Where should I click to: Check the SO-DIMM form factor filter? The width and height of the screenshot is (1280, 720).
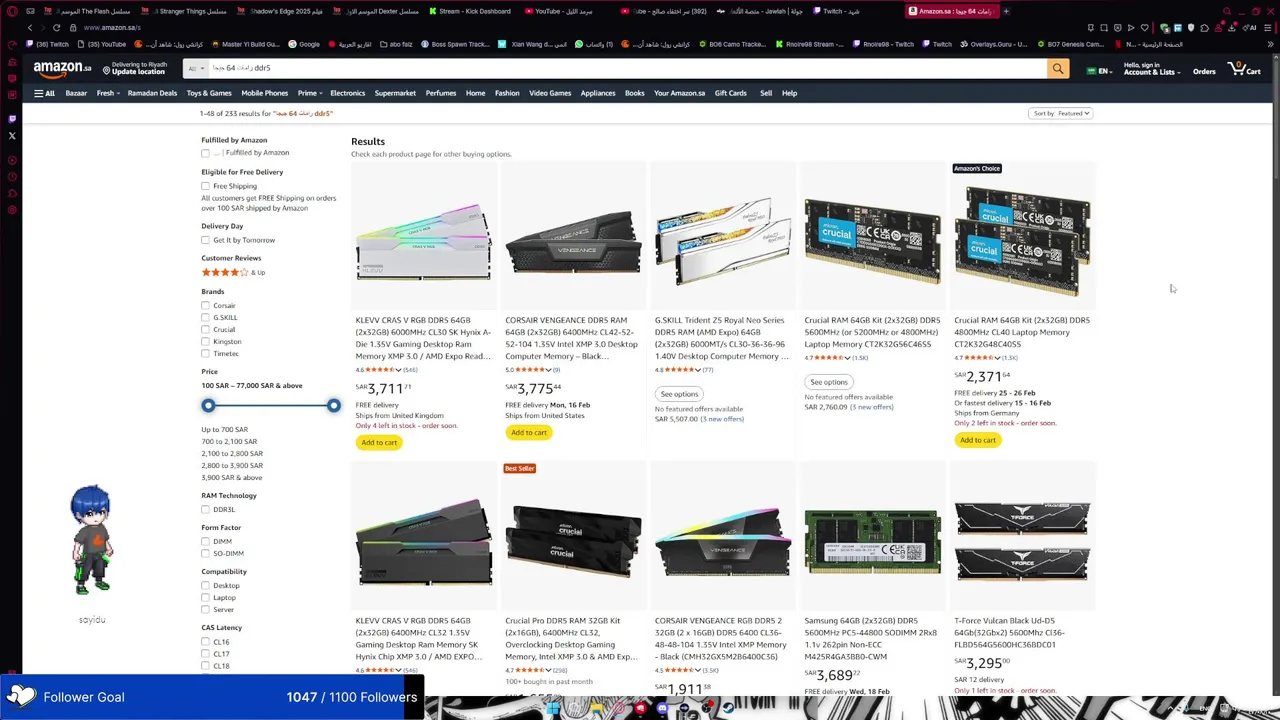(205, 553)
